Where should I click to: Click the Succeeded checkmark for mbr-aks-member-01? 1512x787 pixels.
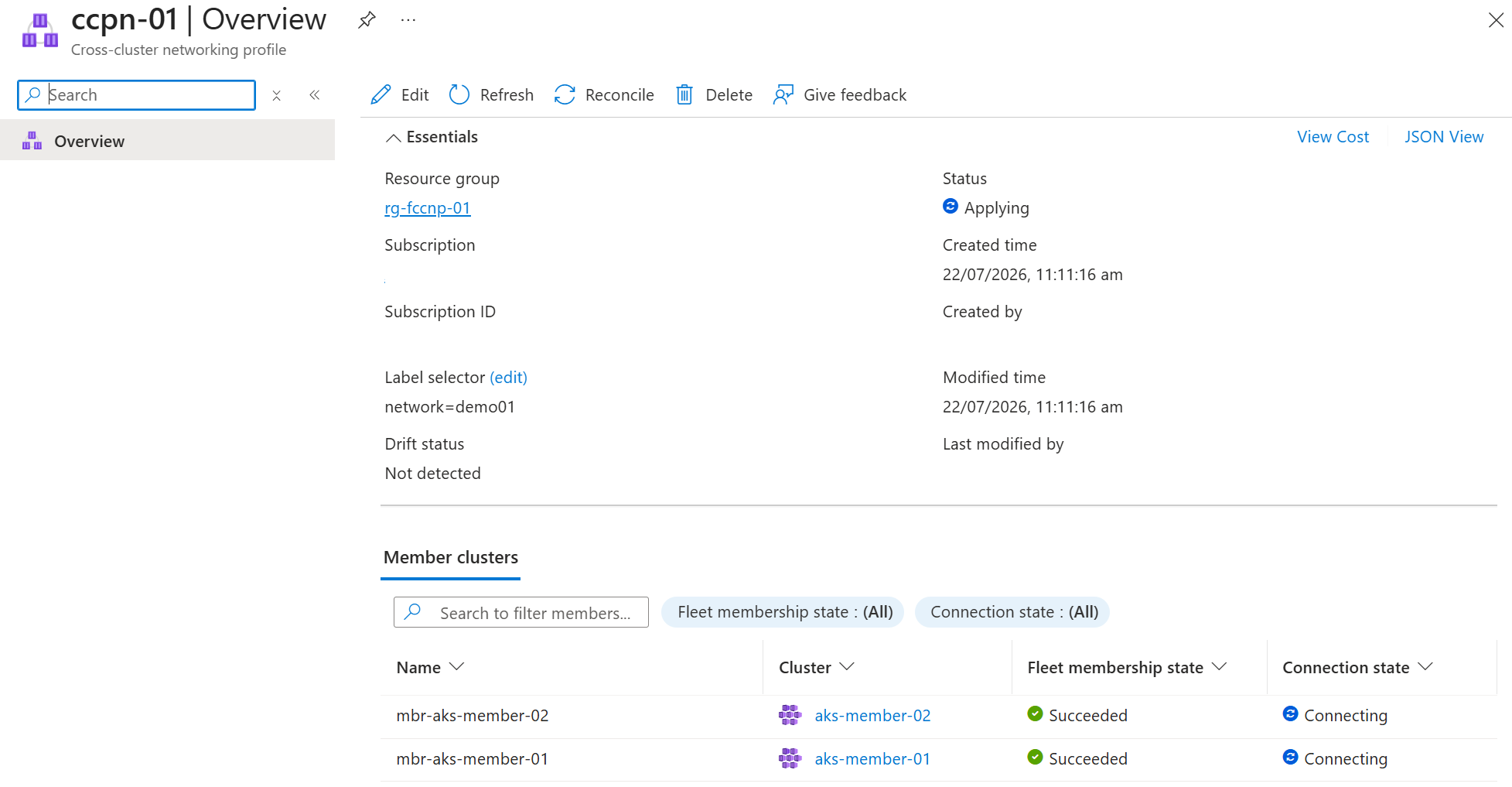click(1035, 757)
